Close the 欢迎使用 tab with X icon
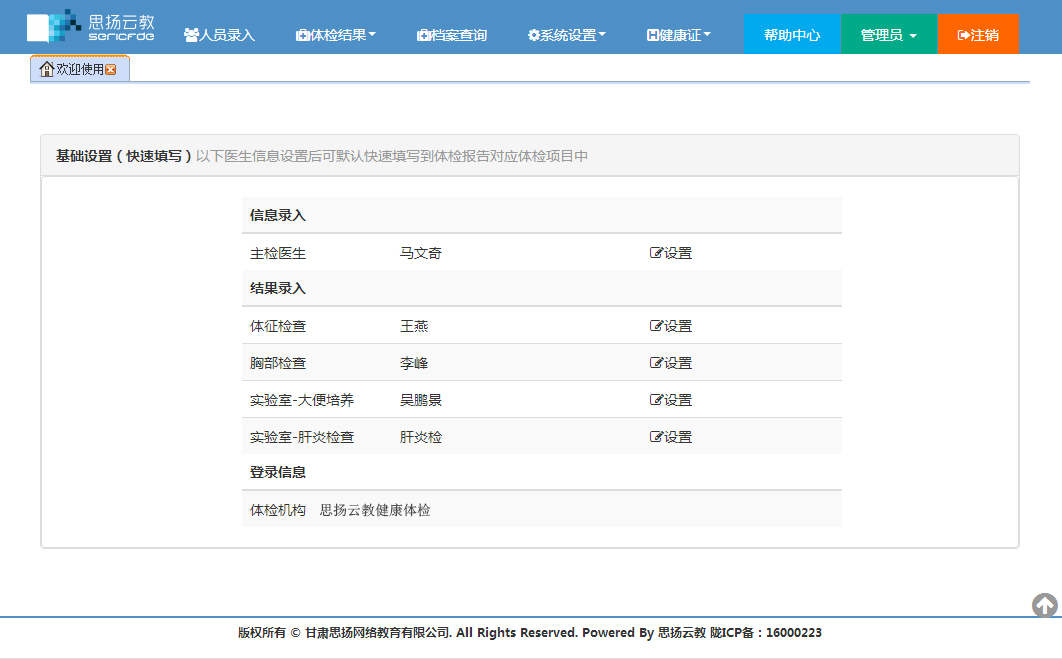The width and height of the screenshot is (1062, 659). point(111,69)
